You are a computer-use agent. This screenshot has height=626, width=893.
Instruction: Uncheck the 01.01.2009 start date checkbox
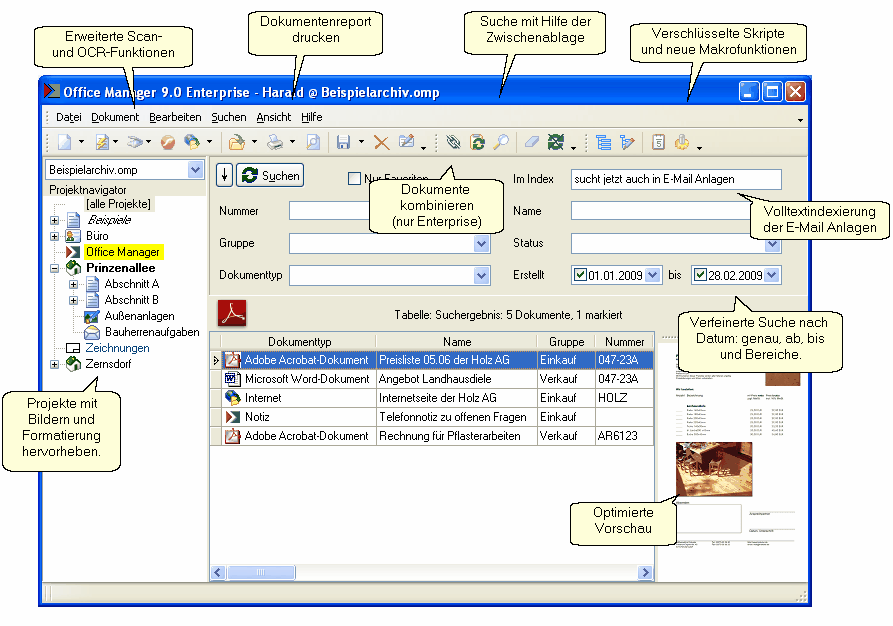(x=580, y=275)
